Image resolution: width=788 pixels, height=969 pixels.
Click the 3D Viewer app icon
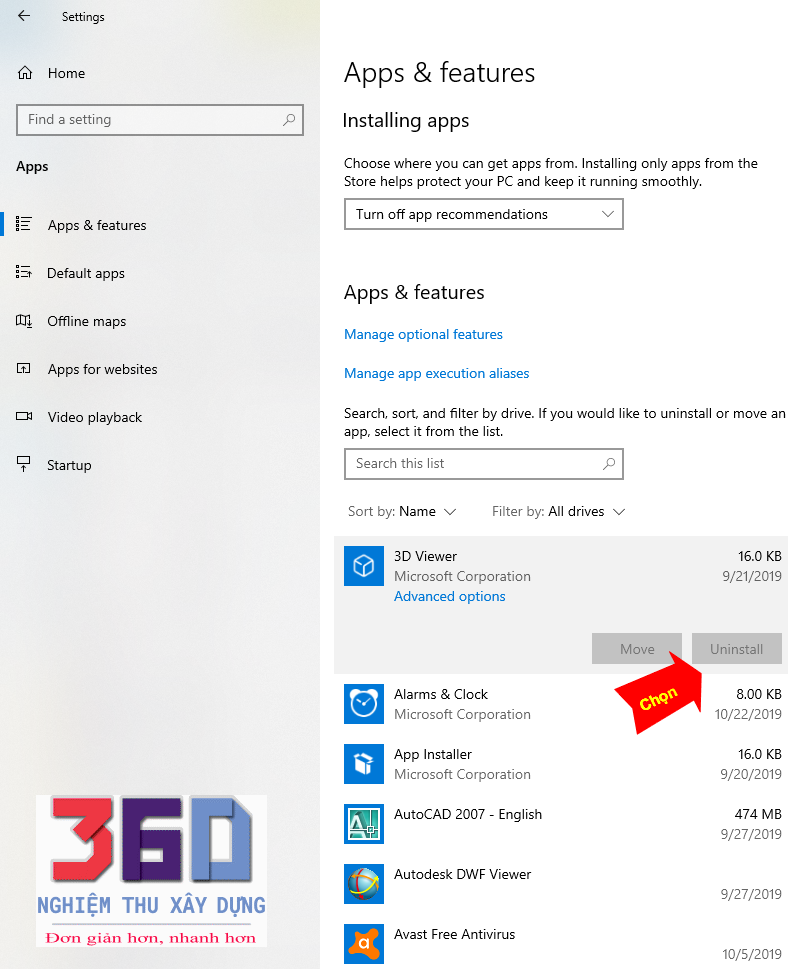pos(363,566)
